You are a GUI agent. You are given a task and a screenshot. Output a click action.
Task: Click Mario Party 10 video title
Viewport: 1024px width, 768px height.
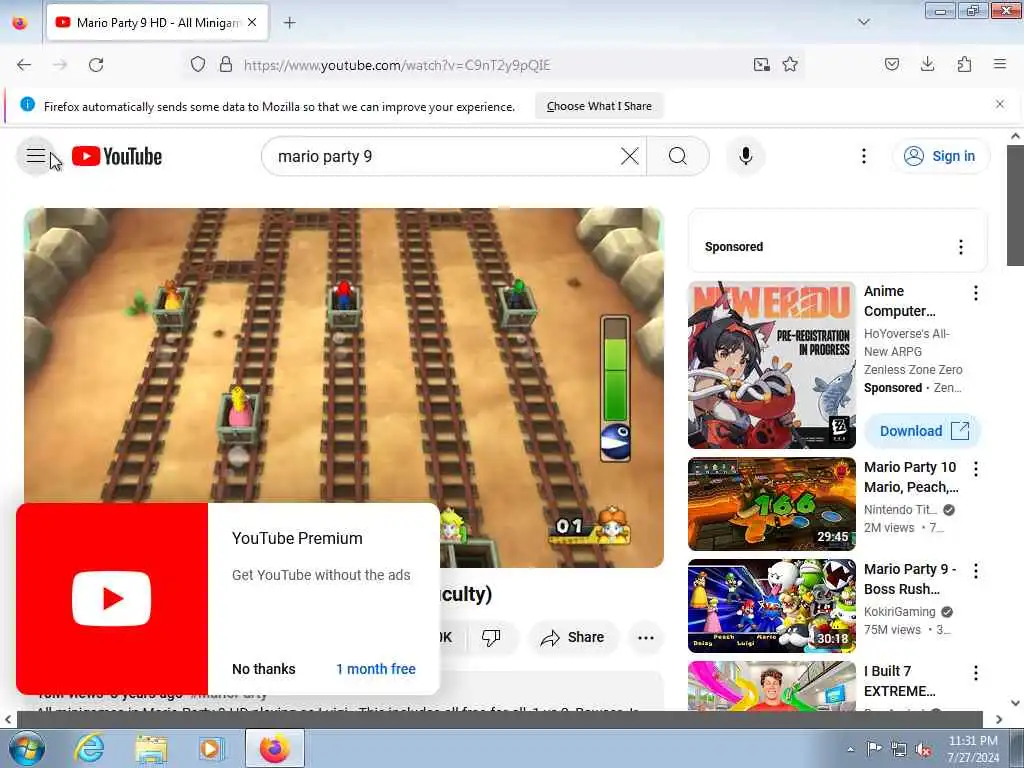pos(911,477)
